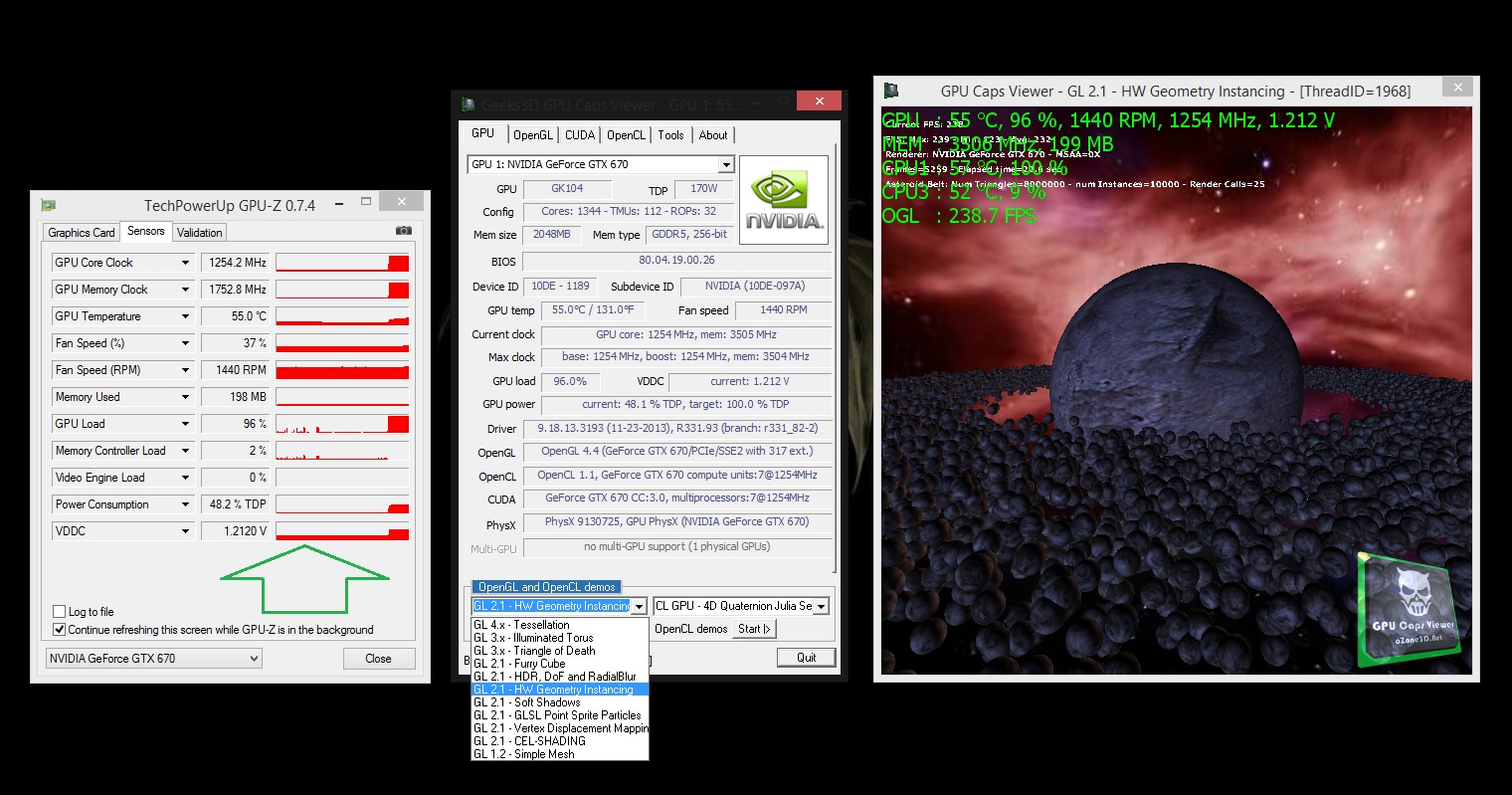This screenshot has height=795, width=1512.
Task: Click the NVIDIA logo in GPU Caps Viewer
Action: pyautogui.click(x=785, y=200)
